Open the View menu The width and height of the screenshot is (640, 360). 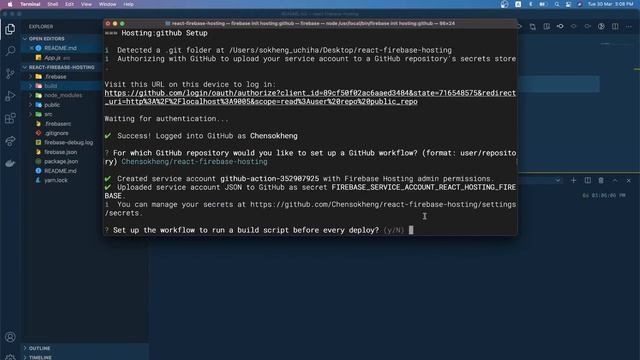click(86, 4)
